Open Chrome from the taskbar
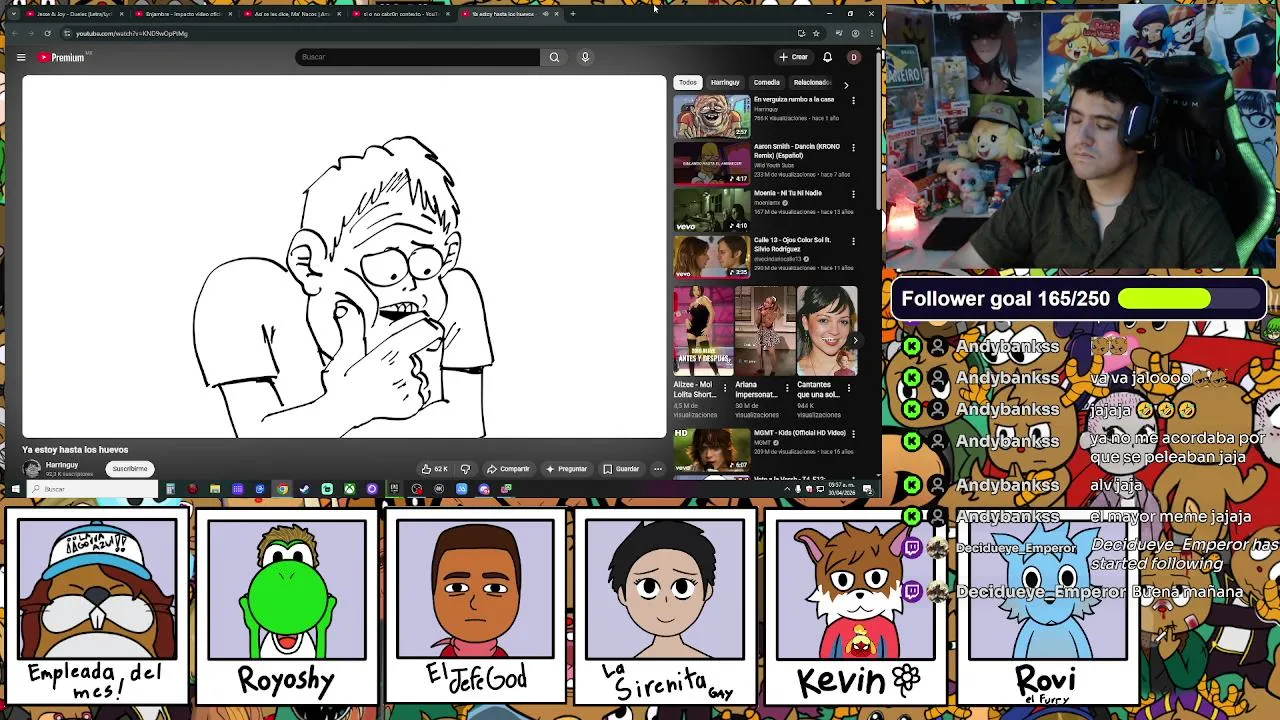This screenshot has height=720, width=1280. tap(282, 489)
